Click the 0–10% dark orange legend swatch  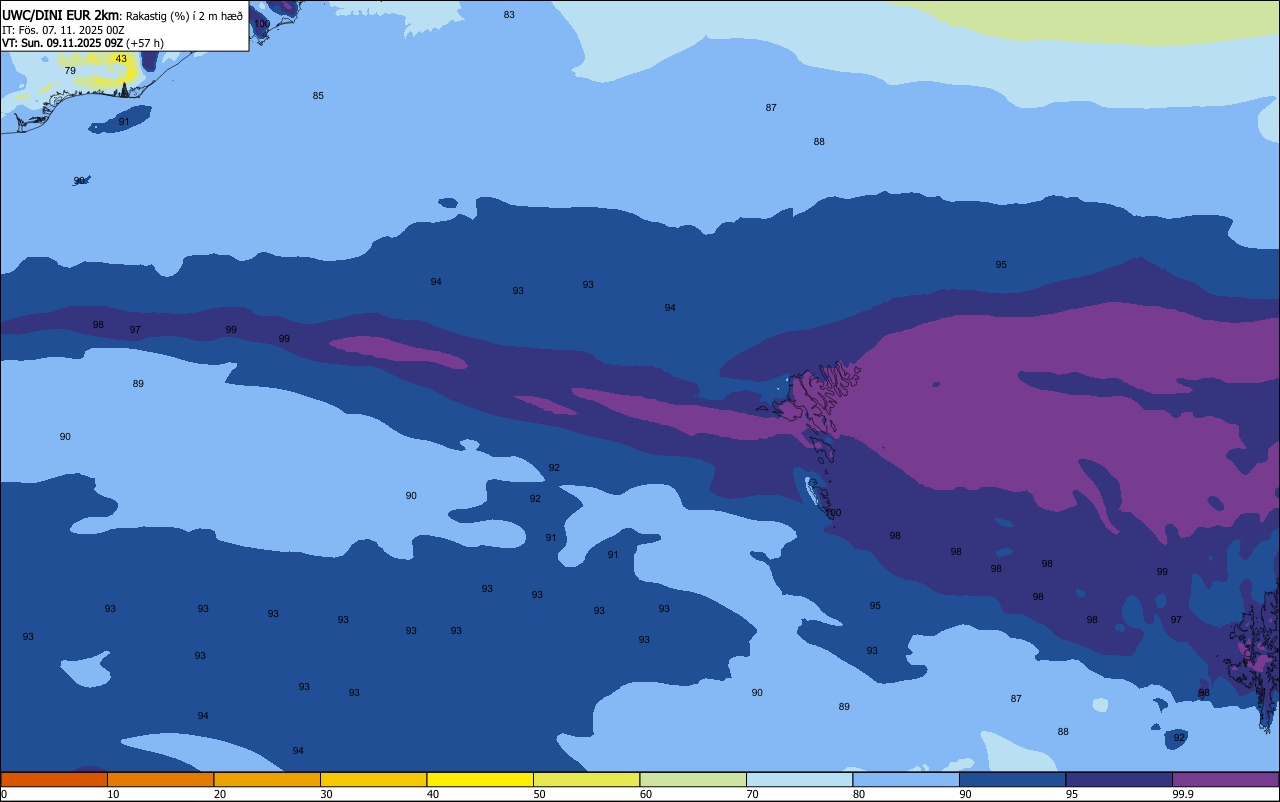click(x=53, y=779)
